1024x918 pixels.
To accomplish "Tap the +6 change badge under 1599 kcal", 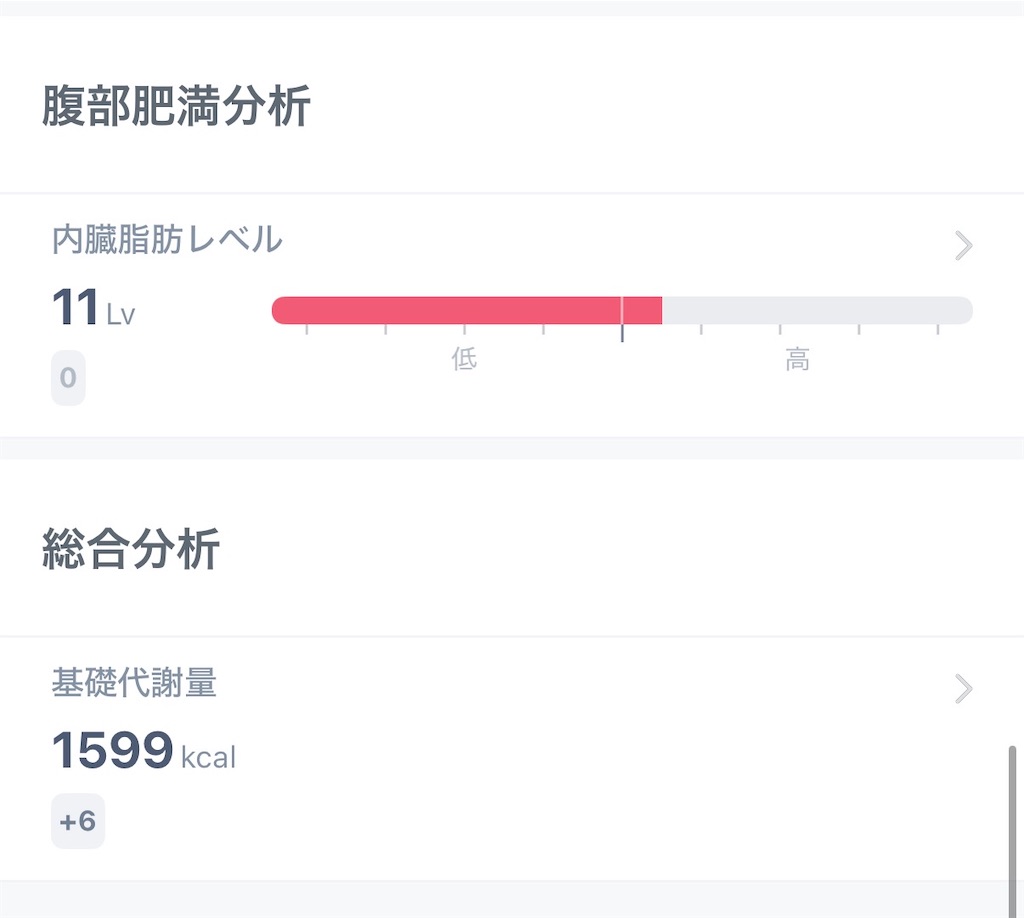I will 78,821.
